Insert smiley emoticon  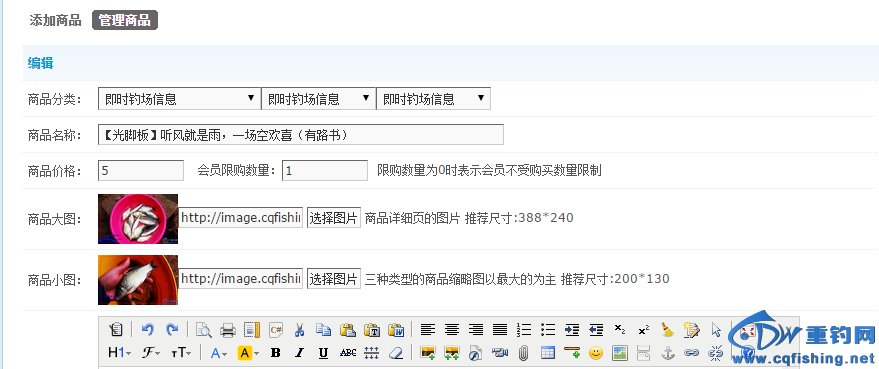596,353
